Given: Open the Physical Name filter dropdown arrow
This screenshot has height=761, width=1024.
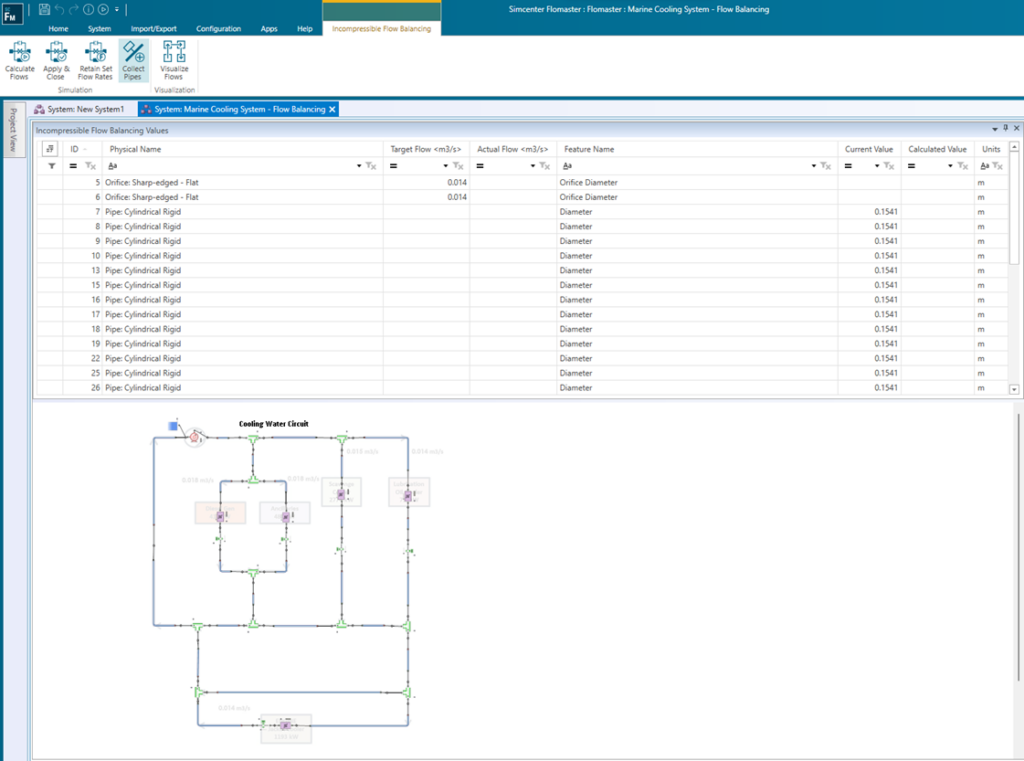Looking at the screenshot, I should tap(358, 165).
